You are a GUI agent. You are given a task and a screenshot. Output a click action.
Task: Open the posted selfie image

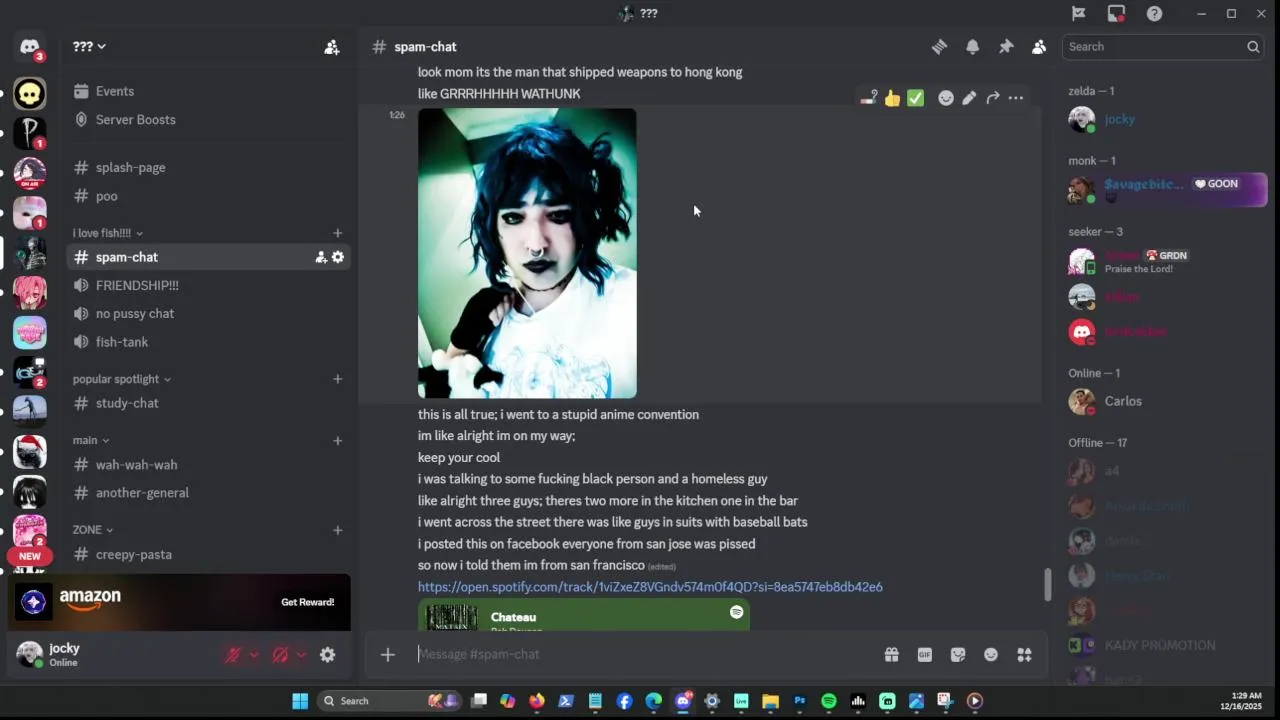pyautogui.click(x=527, y=253)
